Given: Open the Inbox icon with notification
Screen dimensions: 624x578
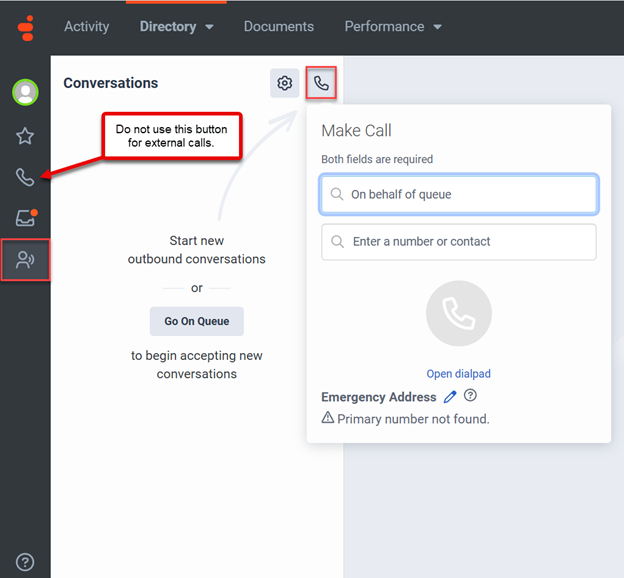Looking at the screenshot, I should [x=25, y=218].
